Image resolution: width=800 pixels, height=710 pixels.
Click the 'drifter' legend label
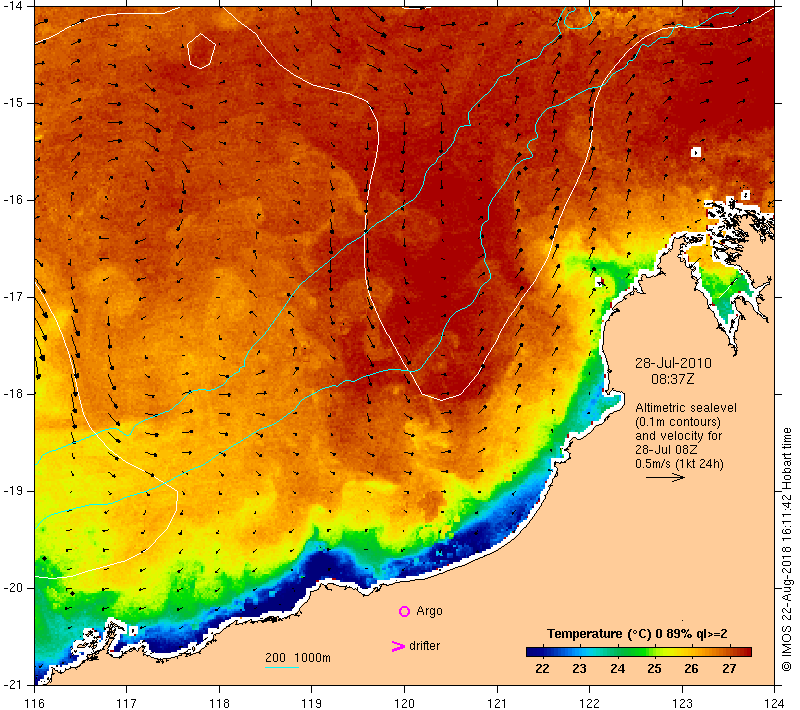(x=424, y=646)
